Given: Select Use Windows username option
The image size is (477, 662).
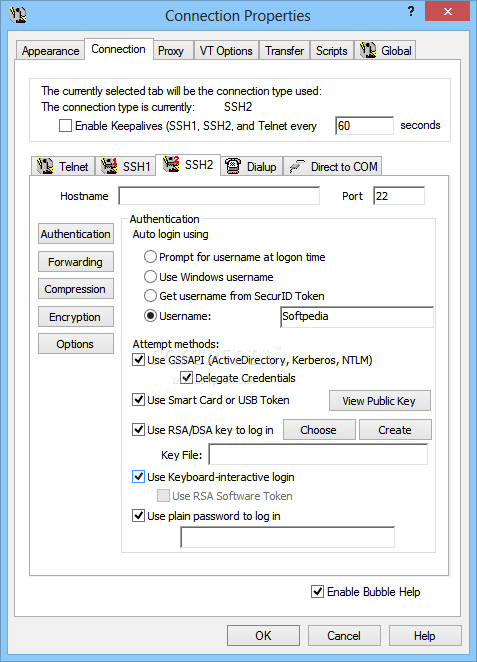Looking at the screenshot, I should 150,277.
